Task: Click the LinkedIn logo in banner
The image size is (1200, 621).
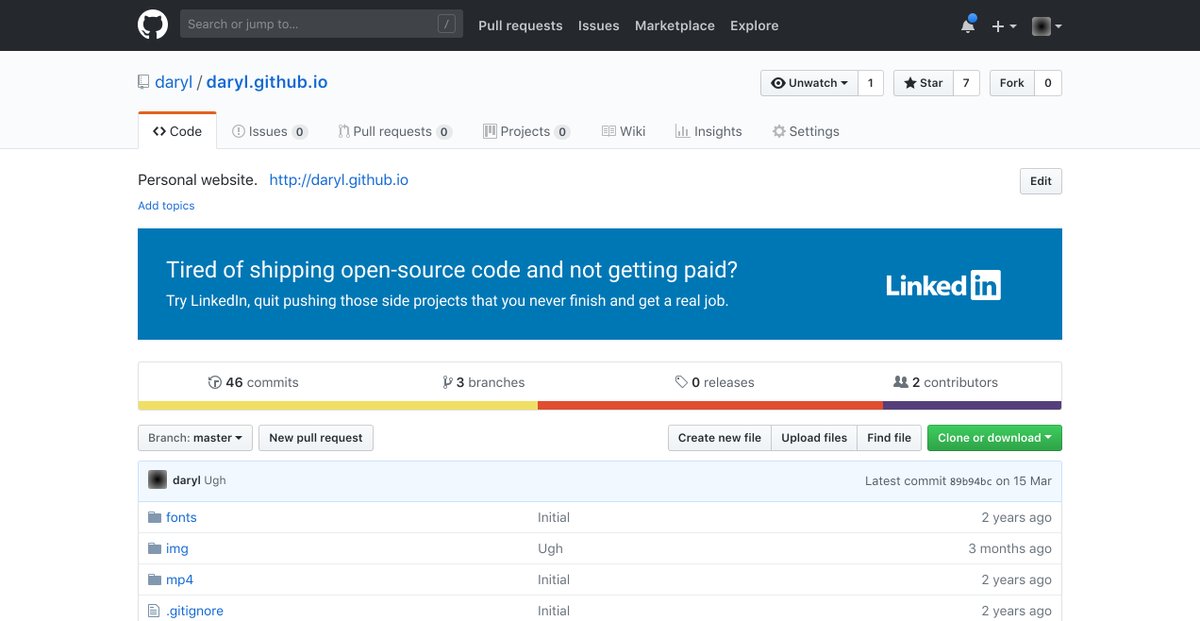Action: click(x=942, y=285)
